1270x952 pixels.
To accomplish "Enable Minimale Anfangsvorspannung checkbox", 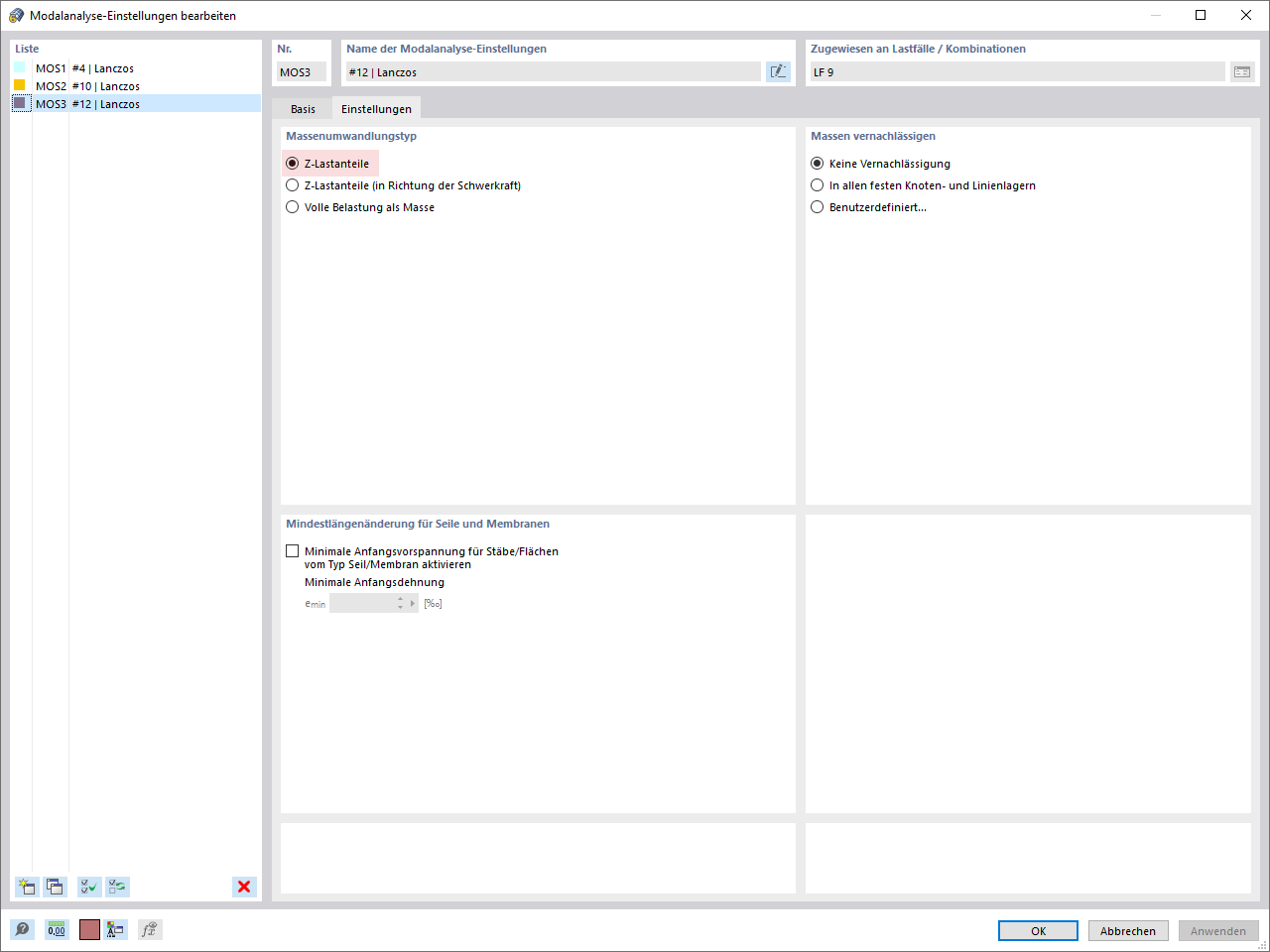I will (292, 550).
